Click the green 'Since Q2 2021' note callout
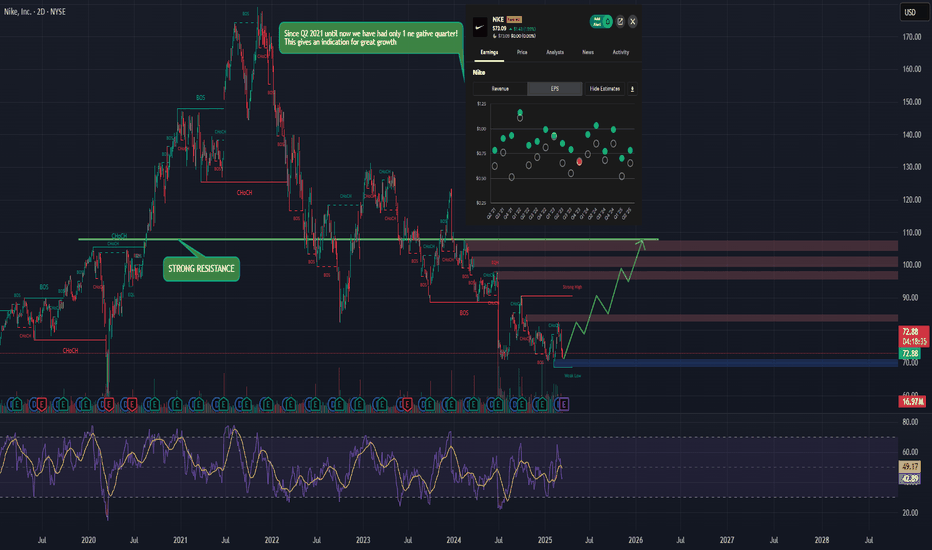The height and width of the screenshot is (550, 932). click(x=371, y=38)
